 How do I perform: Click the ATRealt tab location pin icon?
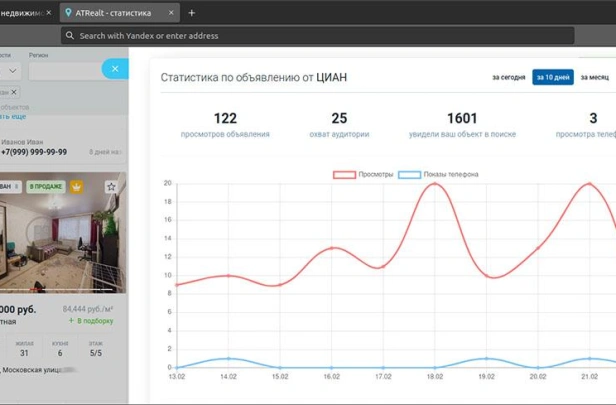(x=68, y=13)
